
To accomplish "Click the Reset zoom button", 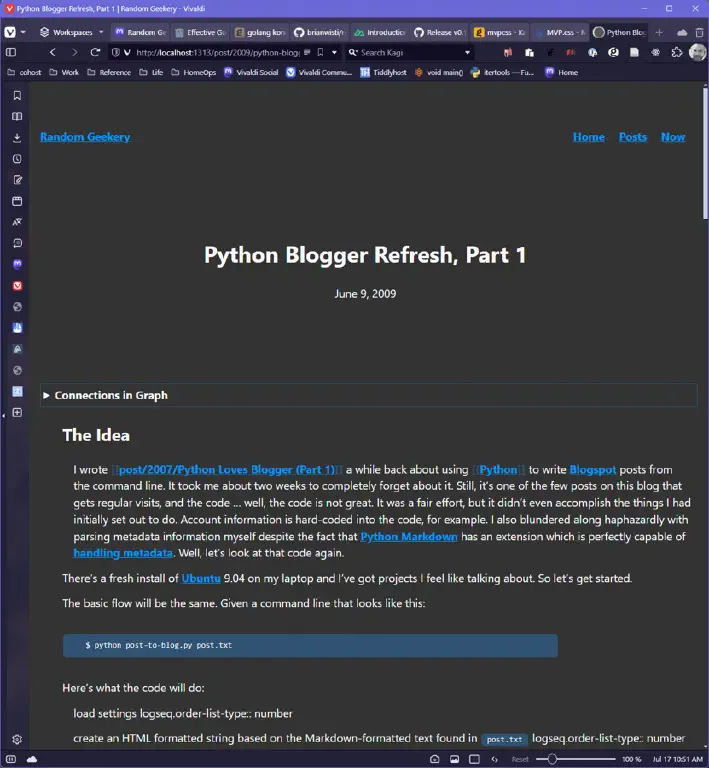I will click(520, 759).
